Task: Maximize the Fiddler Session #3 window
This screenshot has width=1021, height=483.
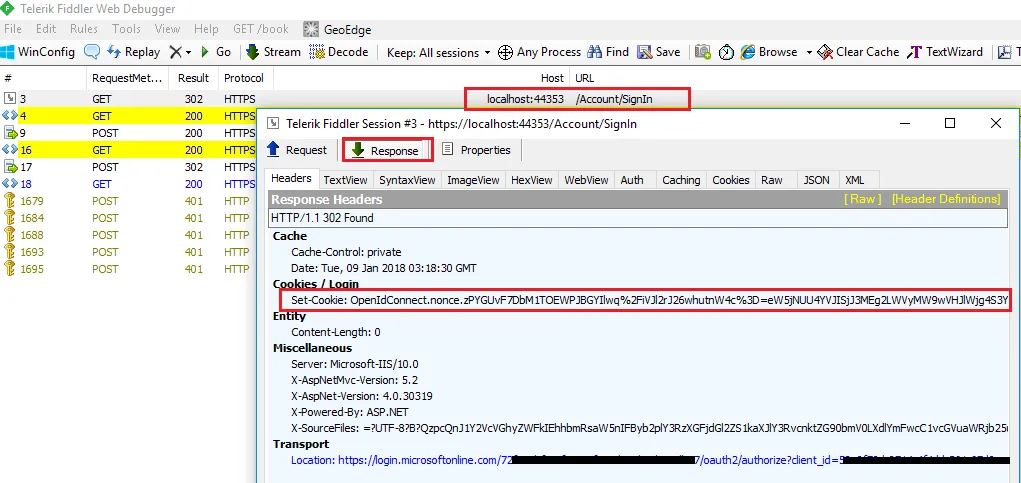Action: [x=950, y=123]
